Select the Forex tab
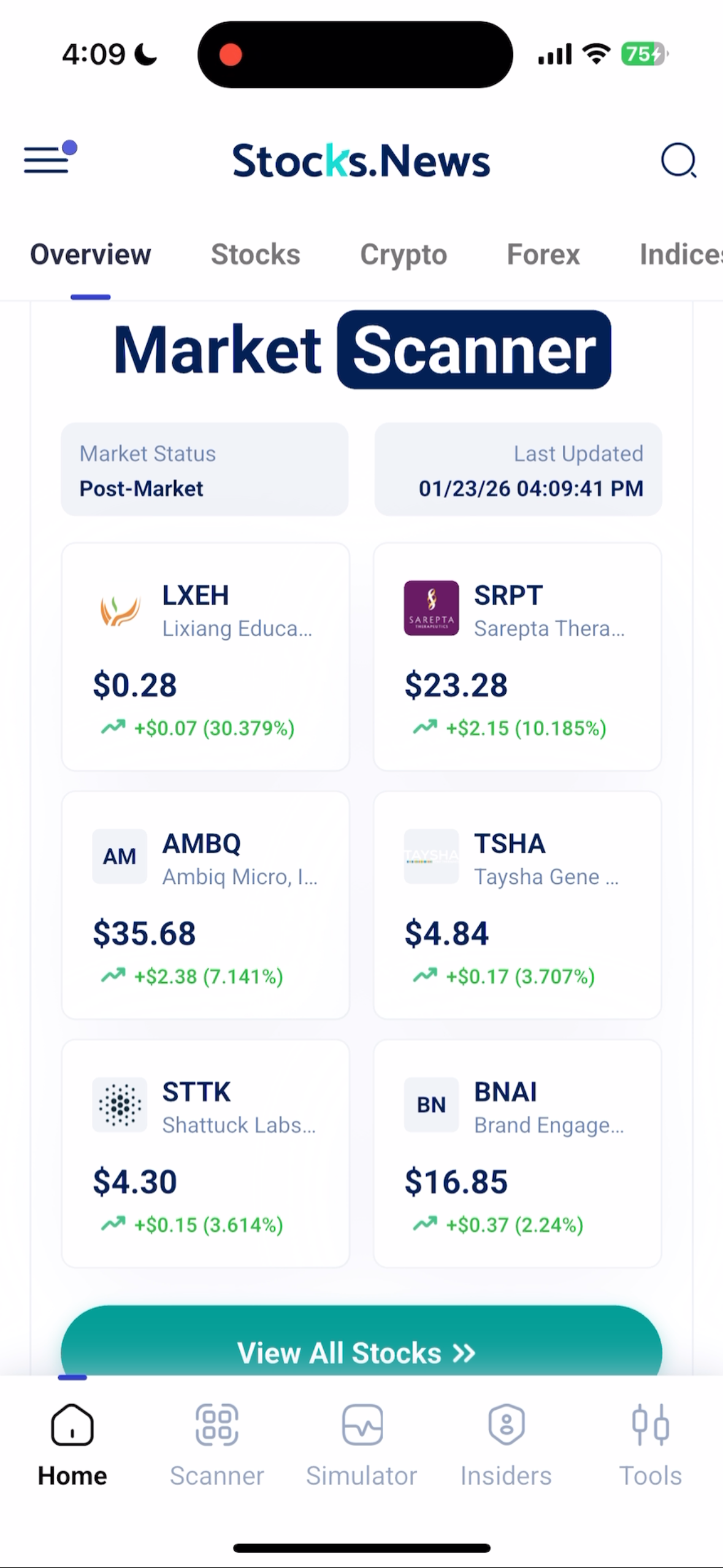This screenshot has width=723, height=1568. 543,255
